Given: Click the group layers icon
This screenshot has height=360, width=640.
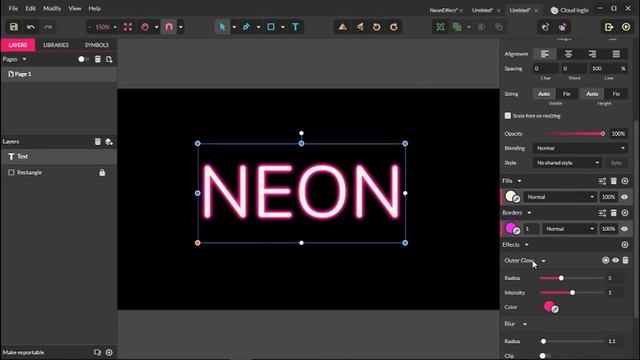Looking at the screenshot, I should [x=440, y=27].
